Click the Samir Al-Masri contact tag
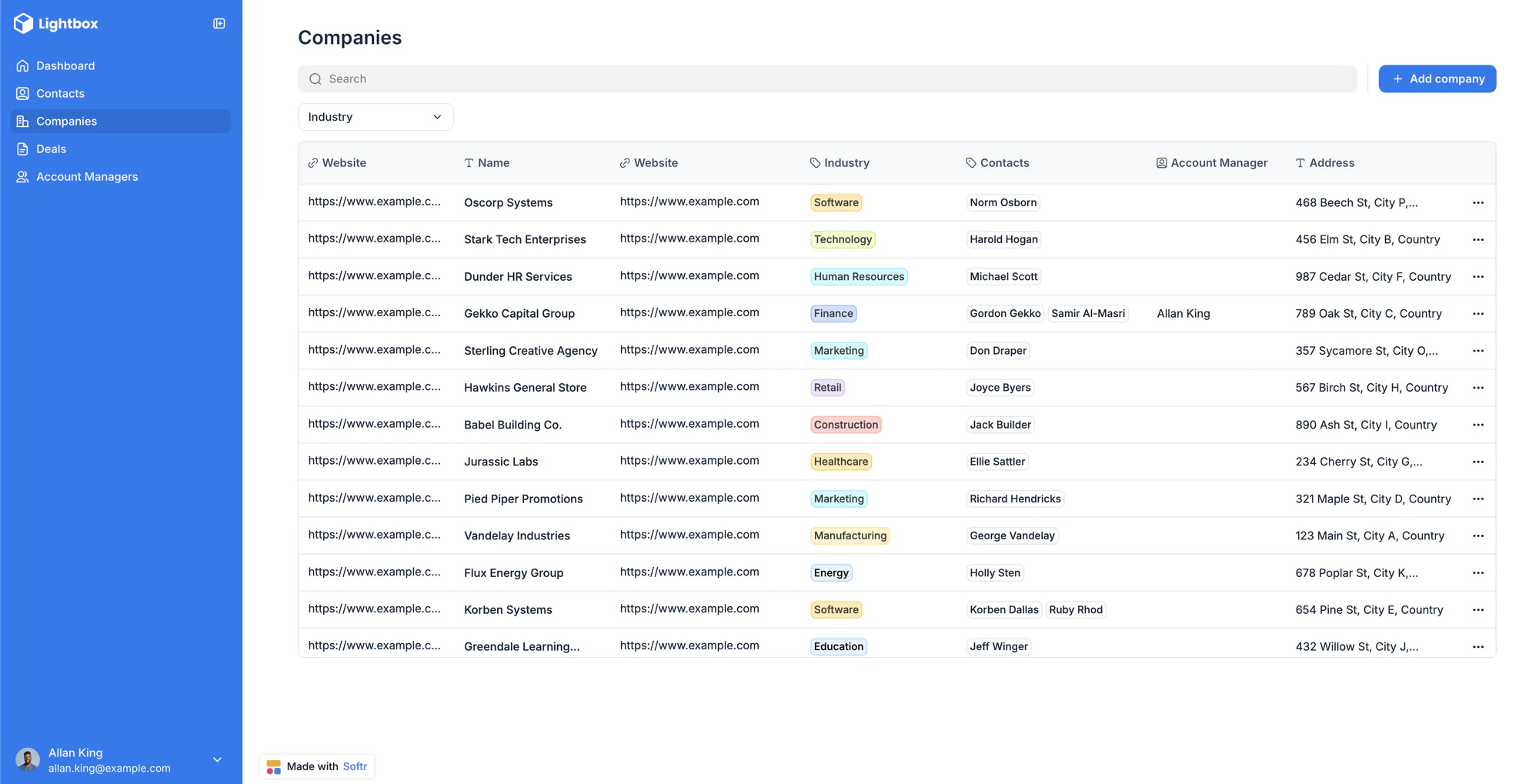 1088,313
